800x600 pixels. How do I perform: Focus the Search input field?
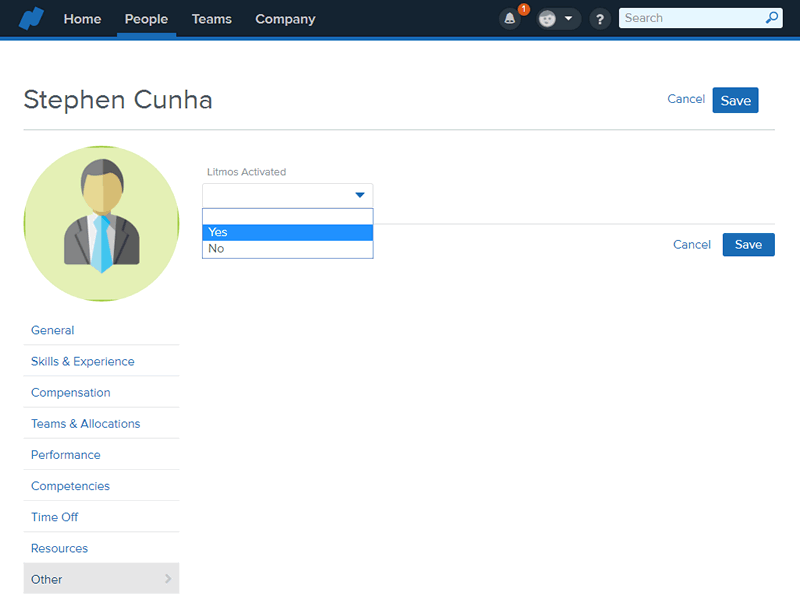700,18
